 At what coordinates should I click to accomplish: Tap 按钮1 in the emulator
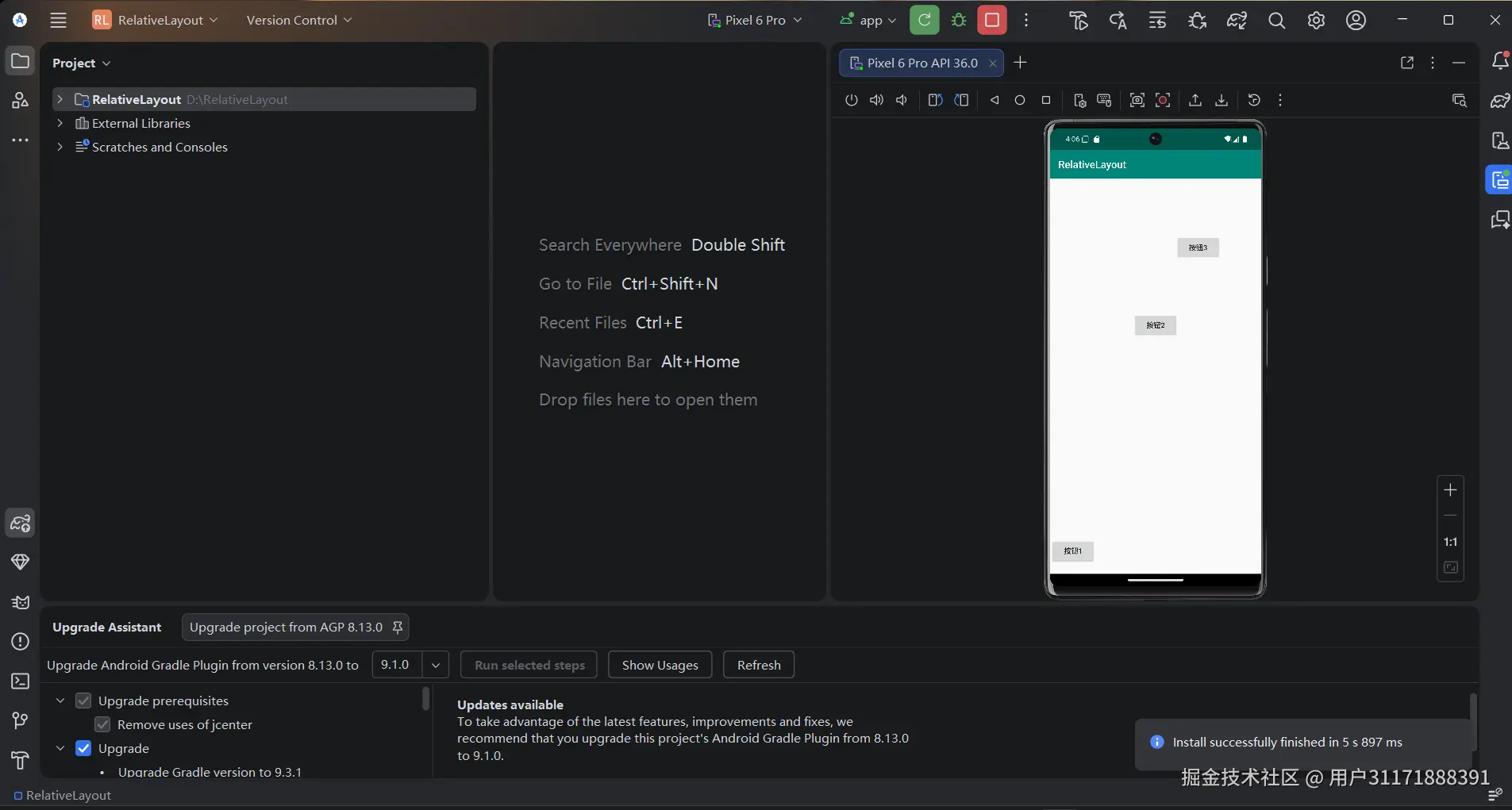tap(1073, 551)
